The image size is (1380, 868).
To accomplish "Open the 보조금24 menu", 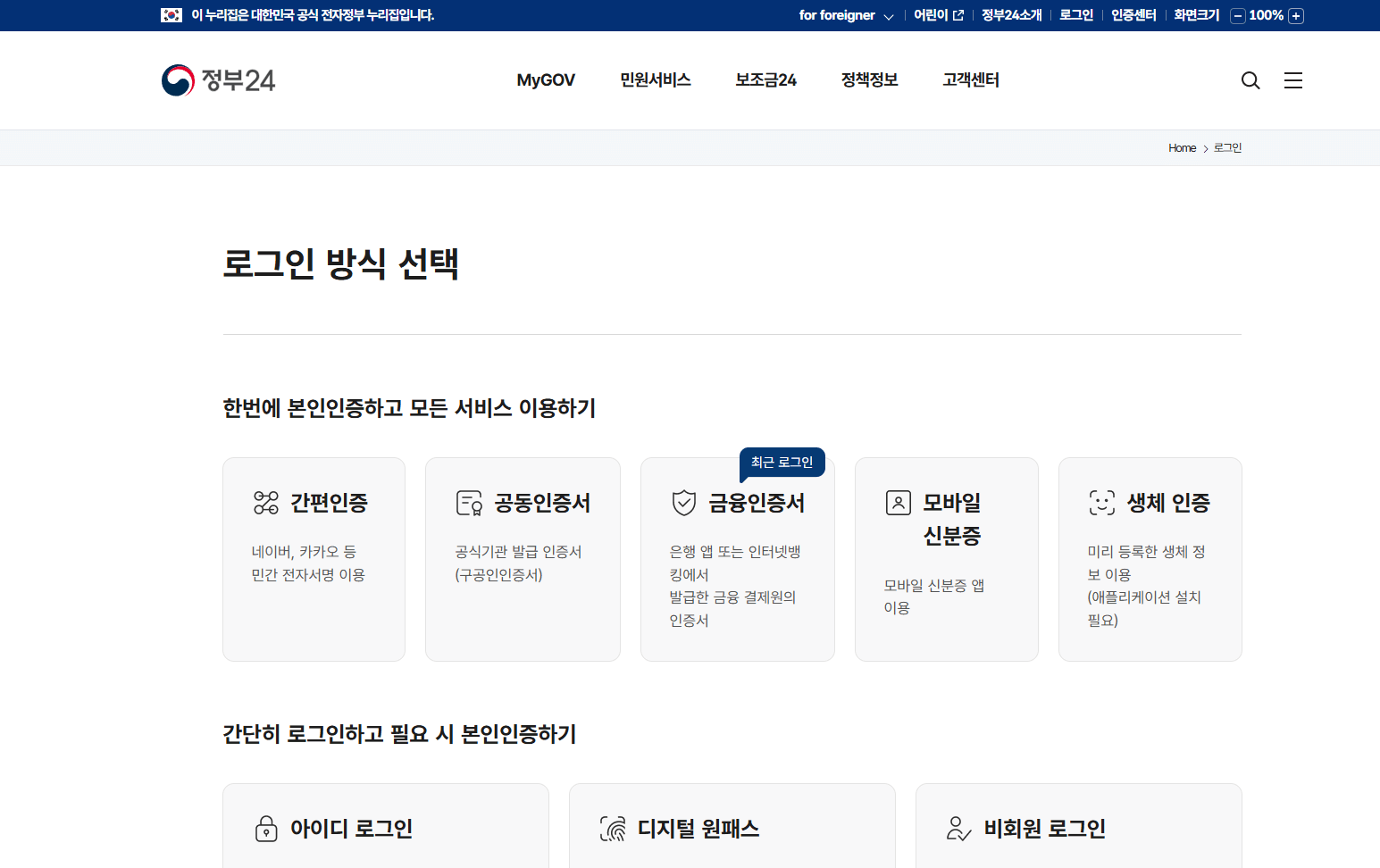I will pyautogui.click(x=765, y=79).
